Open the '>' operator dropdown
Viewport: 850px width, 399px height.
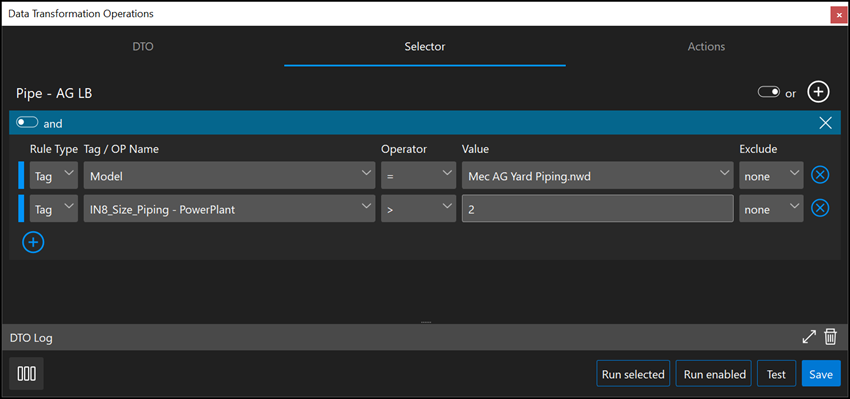(418, 208)
